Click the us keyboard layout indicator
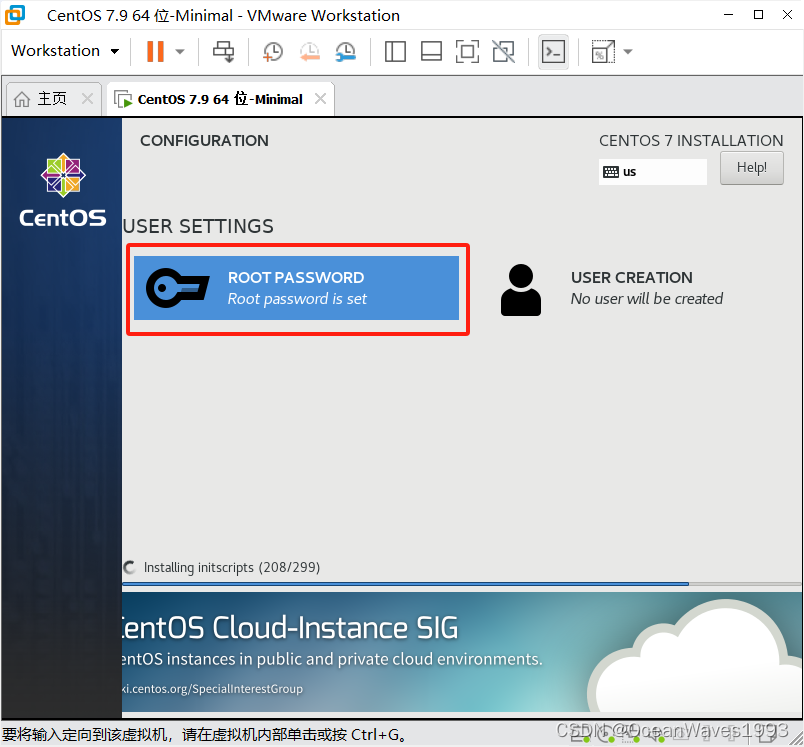Image resolution: width=804 pixels, height=747 pixels. pyautogui.click(x=652, y=172)
